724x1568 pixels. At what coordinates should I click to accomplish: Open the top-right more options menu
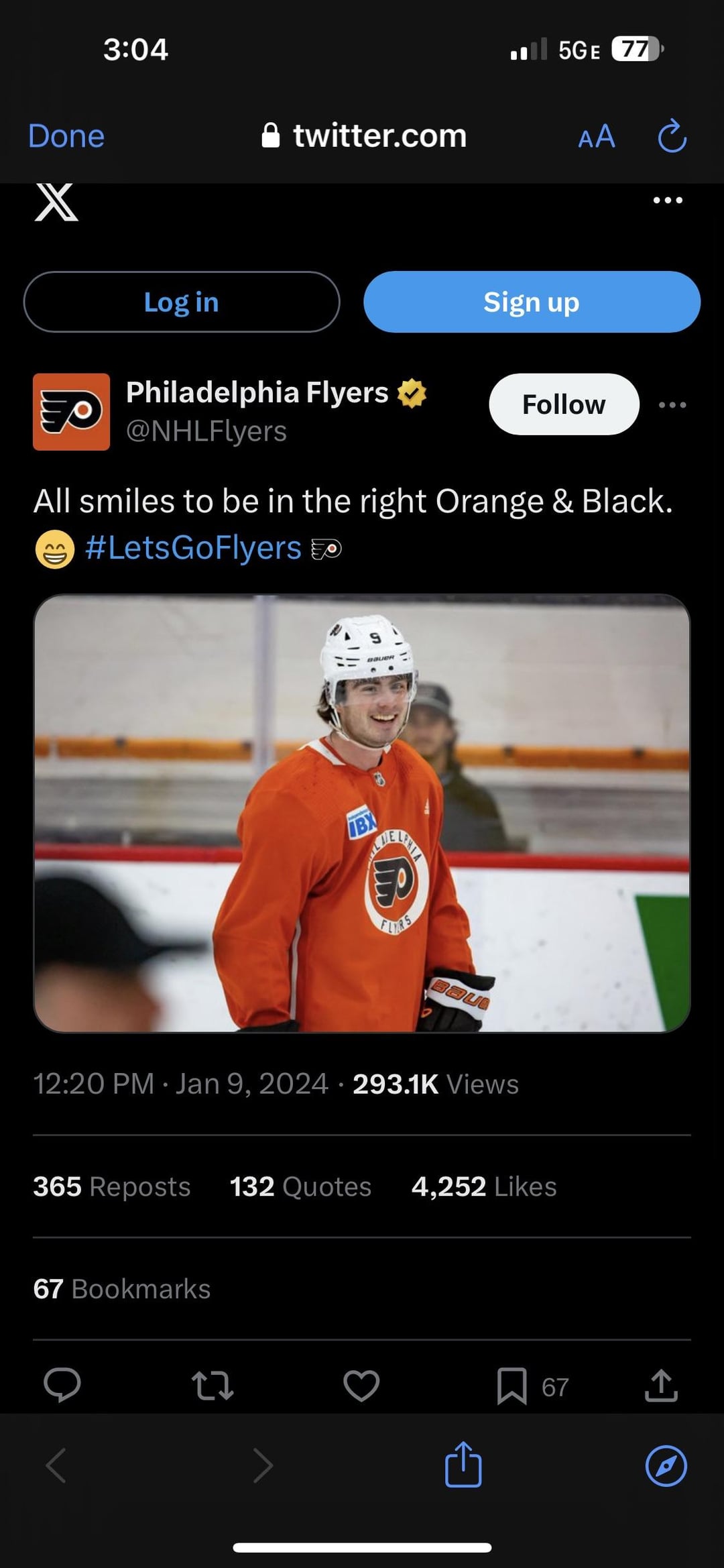[x=668, y=201]
